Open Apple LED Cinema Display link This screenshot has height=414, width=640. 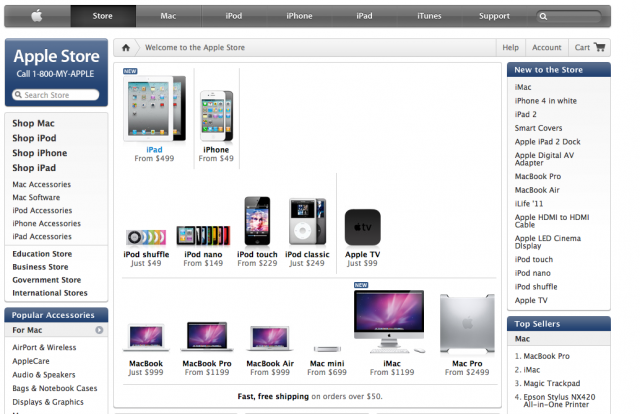548,242
